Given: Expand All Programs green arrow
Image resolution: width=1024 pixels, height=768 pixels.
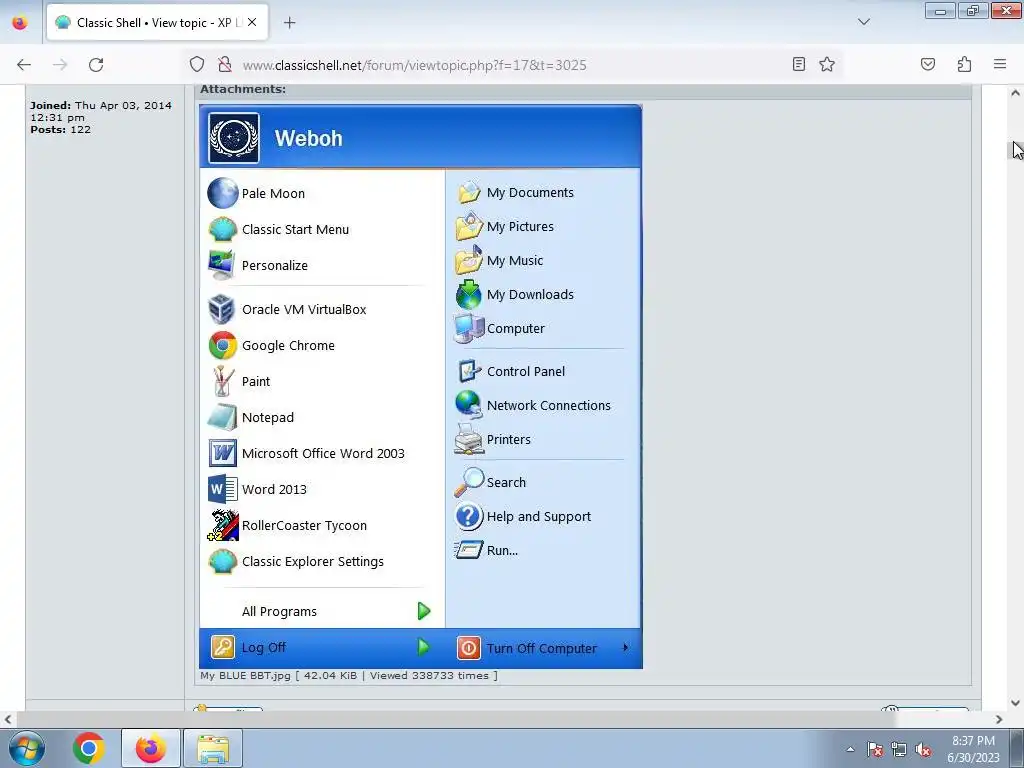Looking at the screenshot, I should pyautogui.click(x=424, y=611).
